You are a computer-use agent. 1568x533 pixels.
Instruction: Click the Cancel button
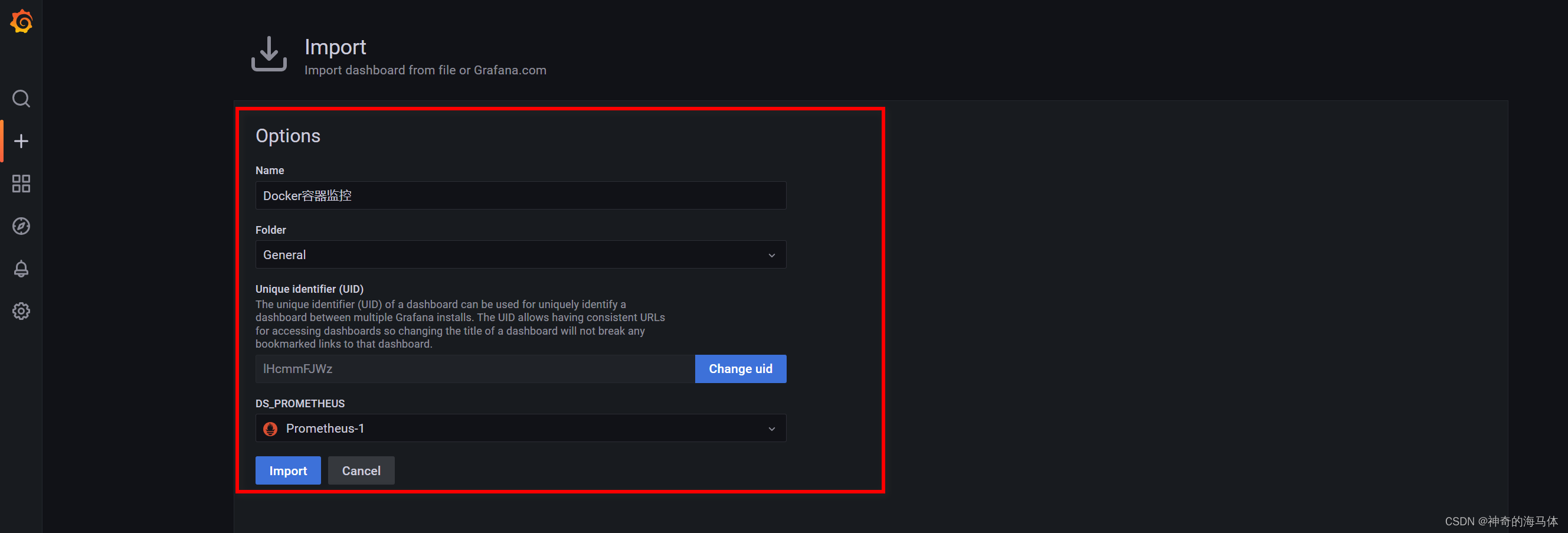(x=361, y=471)
